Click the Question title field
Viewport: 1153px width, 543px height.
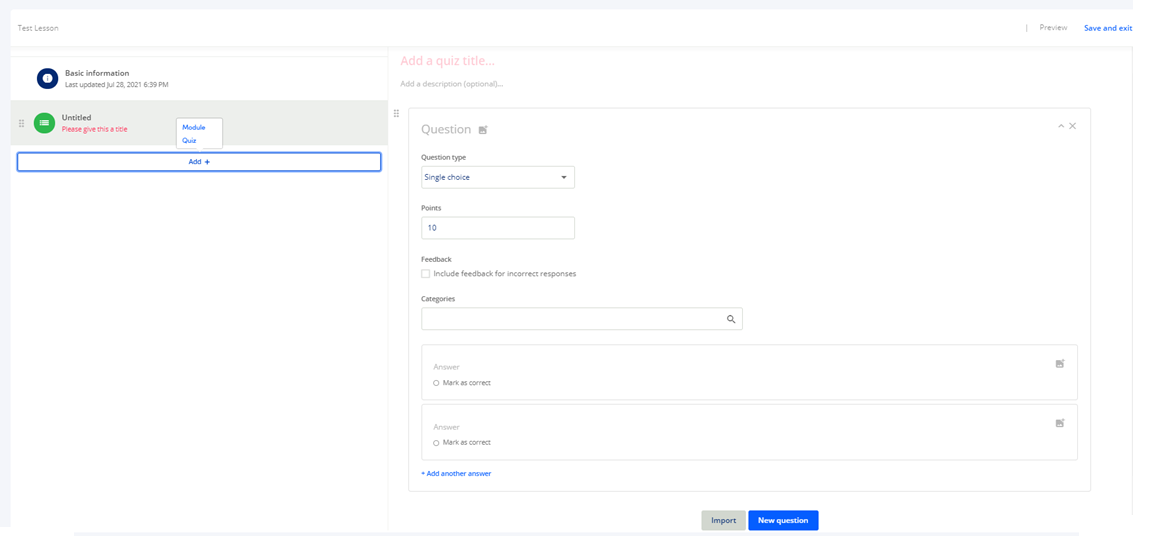click(446, 129)
